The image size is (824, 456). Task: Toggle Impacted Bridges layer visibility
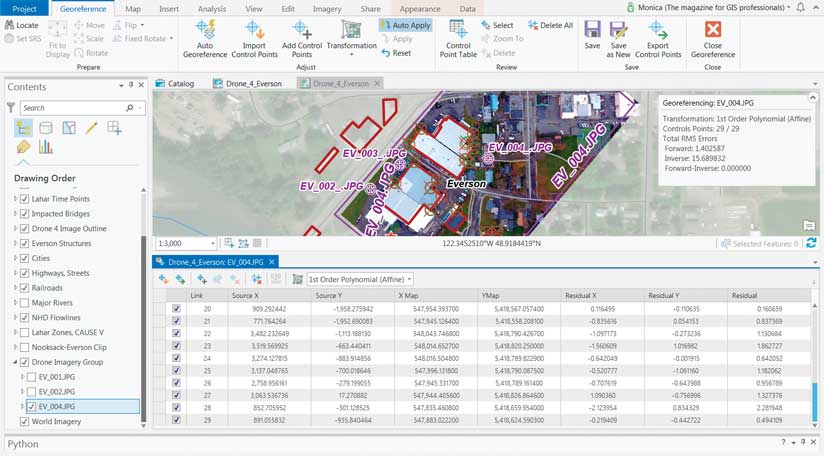tap(24, 214)
